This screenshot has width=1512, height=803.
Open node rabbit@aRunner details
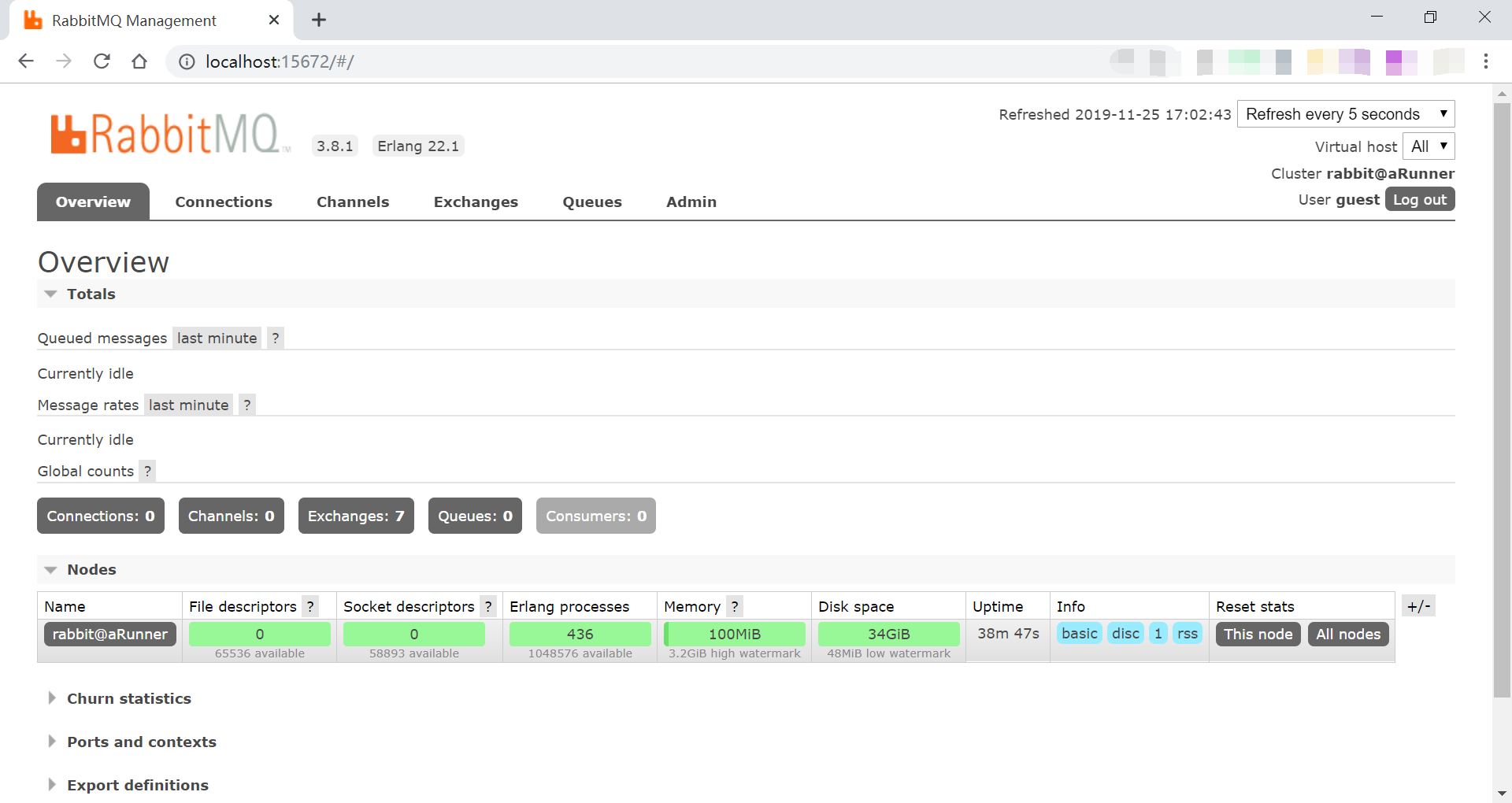tap(110, 635)
